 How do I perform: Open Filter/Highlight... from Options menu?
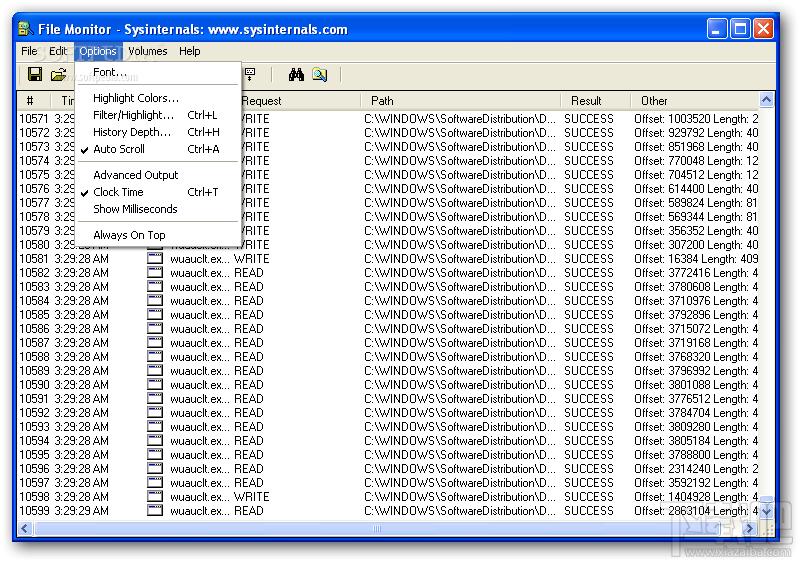tap(158, 115)
